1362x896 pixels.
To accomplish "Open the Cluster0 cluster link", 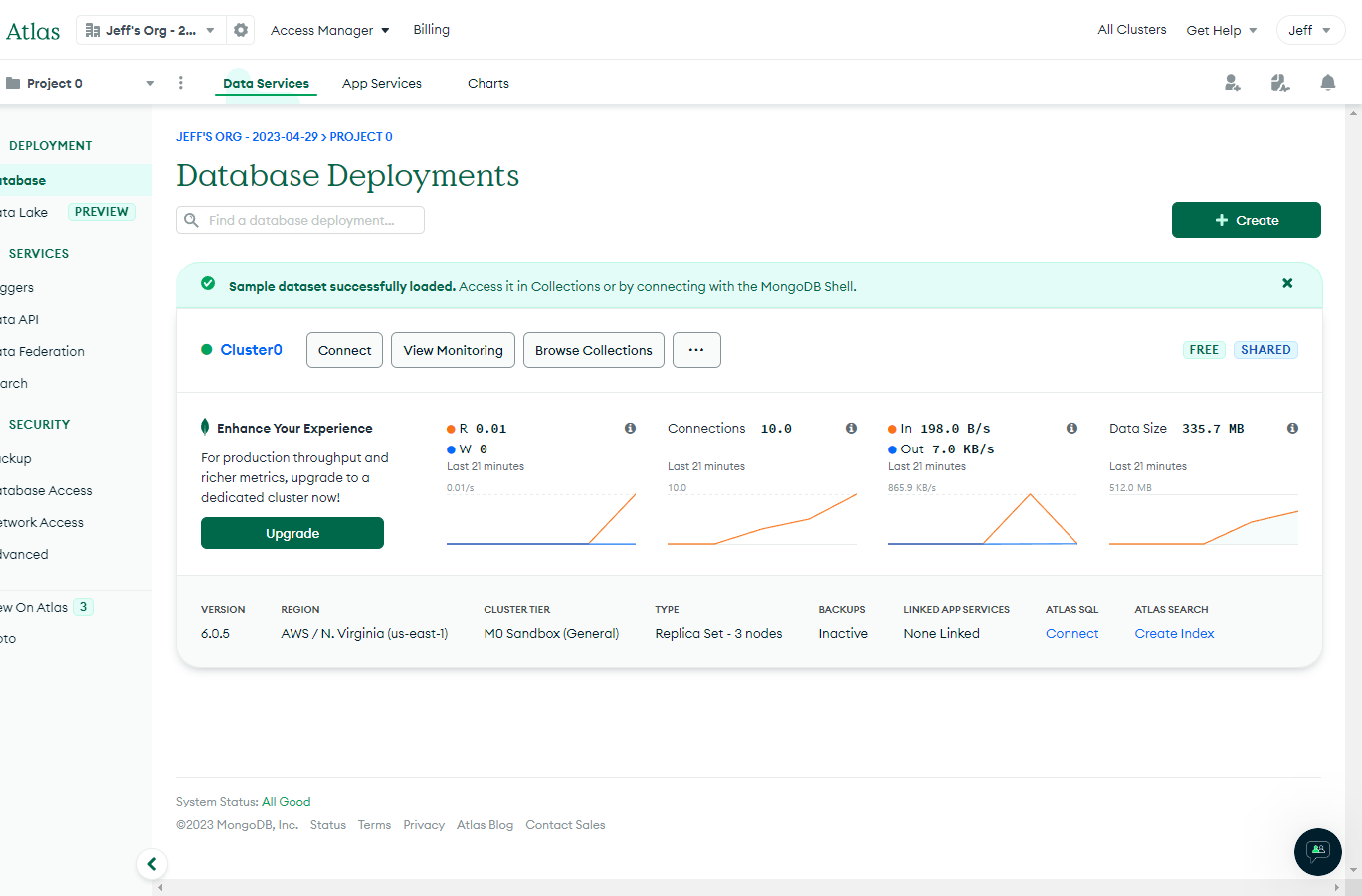I will tap(252, 350).
